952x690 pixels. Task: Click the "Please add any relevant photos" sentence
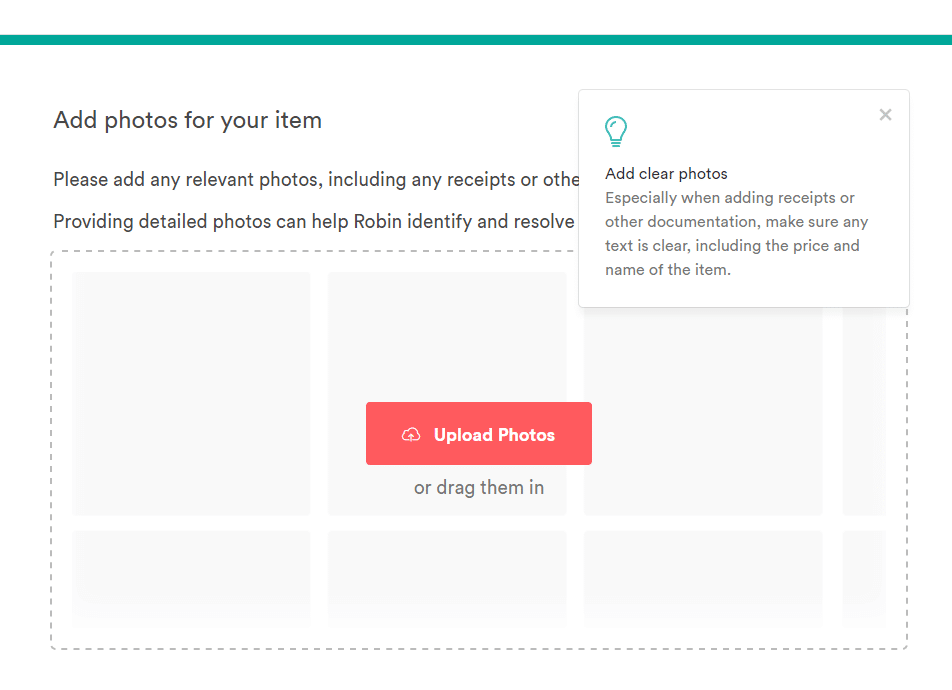[316, 180]
